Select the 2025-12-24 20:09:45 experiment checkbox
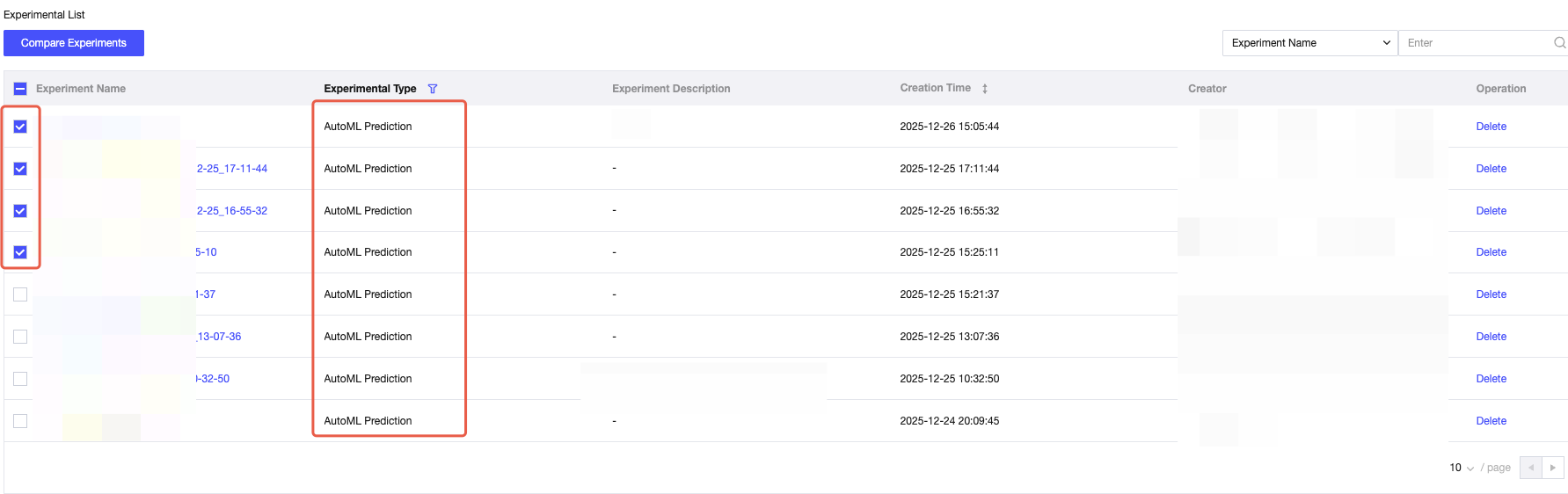1568x494 pixels. (20, 421)
